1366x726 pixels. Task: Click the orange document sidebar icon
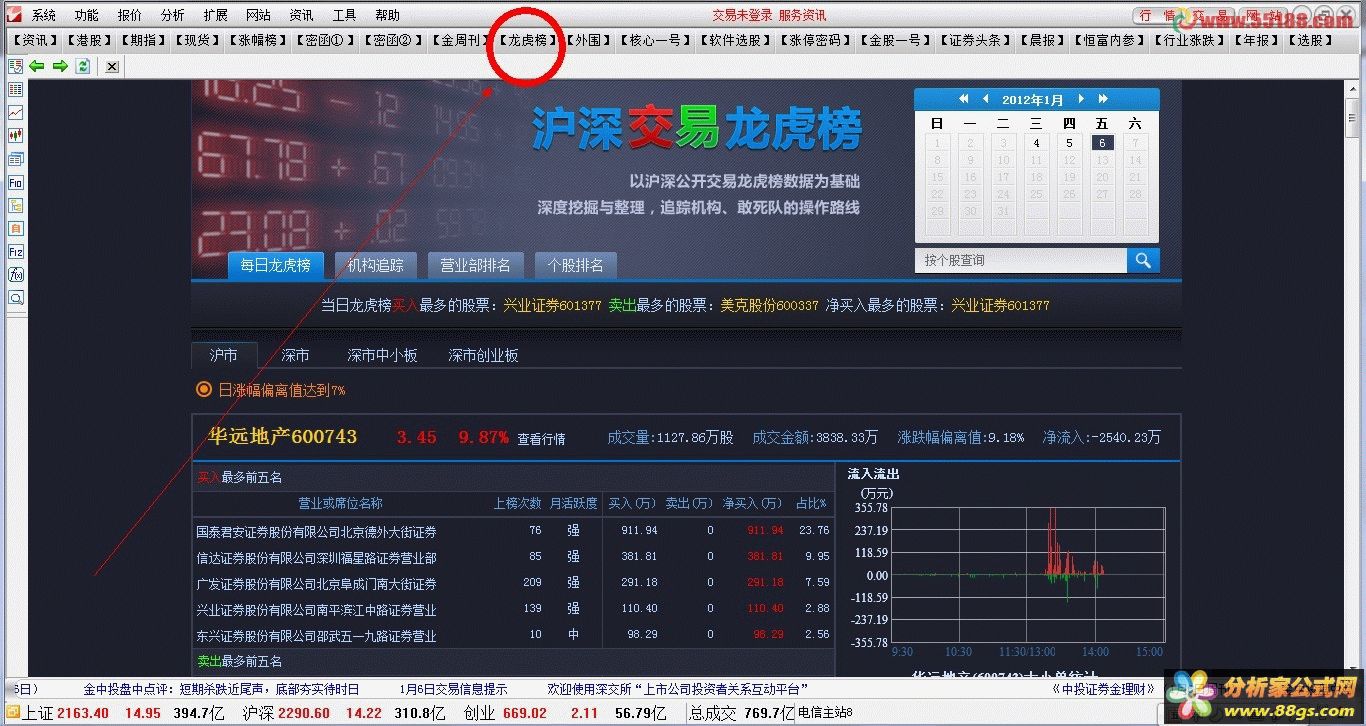click(x=15, y=229)
